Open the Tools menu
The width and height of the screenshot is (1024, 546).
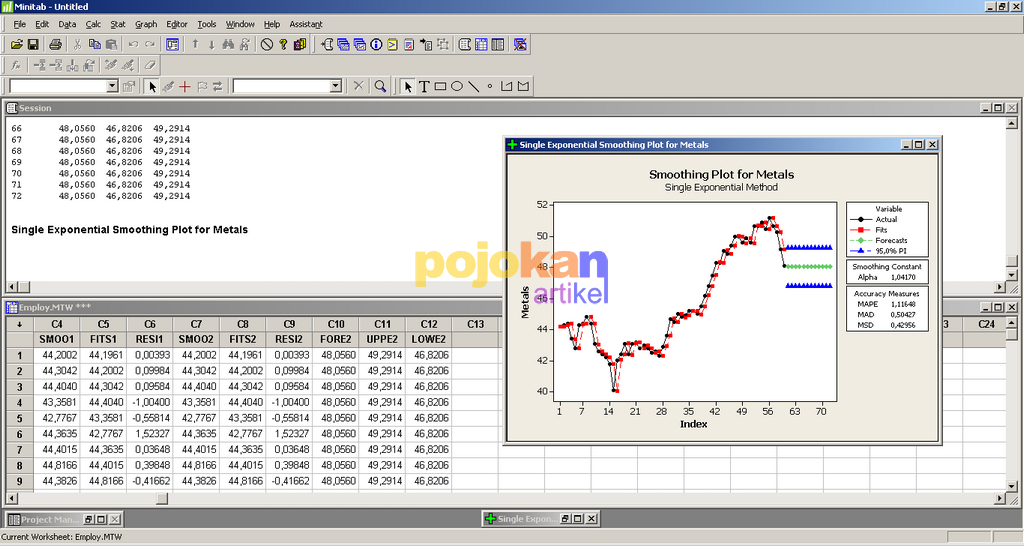pyautogui.click(x=207, y=24)
